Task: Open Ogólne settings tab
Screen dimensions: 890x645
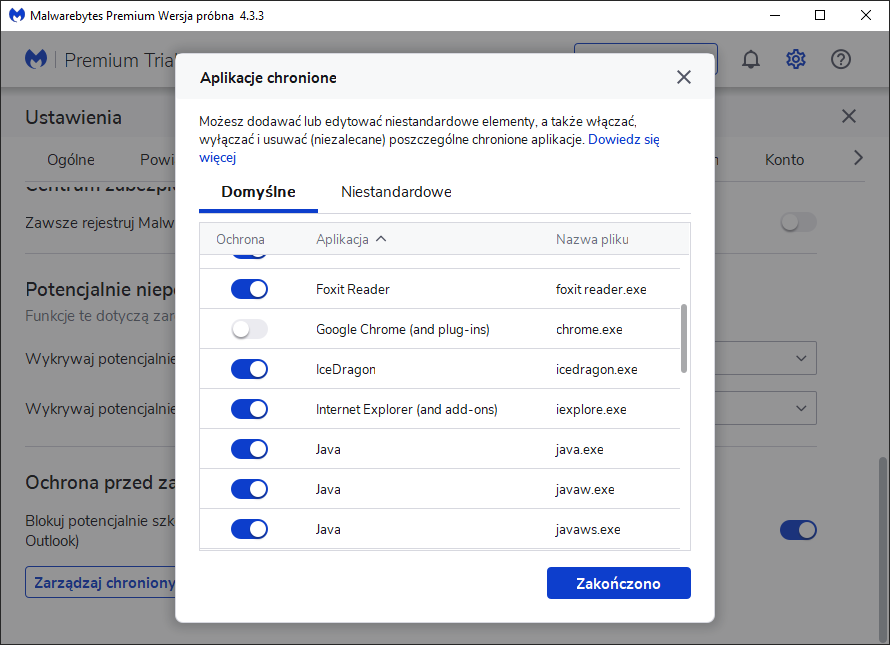Action: pos(71,160)
